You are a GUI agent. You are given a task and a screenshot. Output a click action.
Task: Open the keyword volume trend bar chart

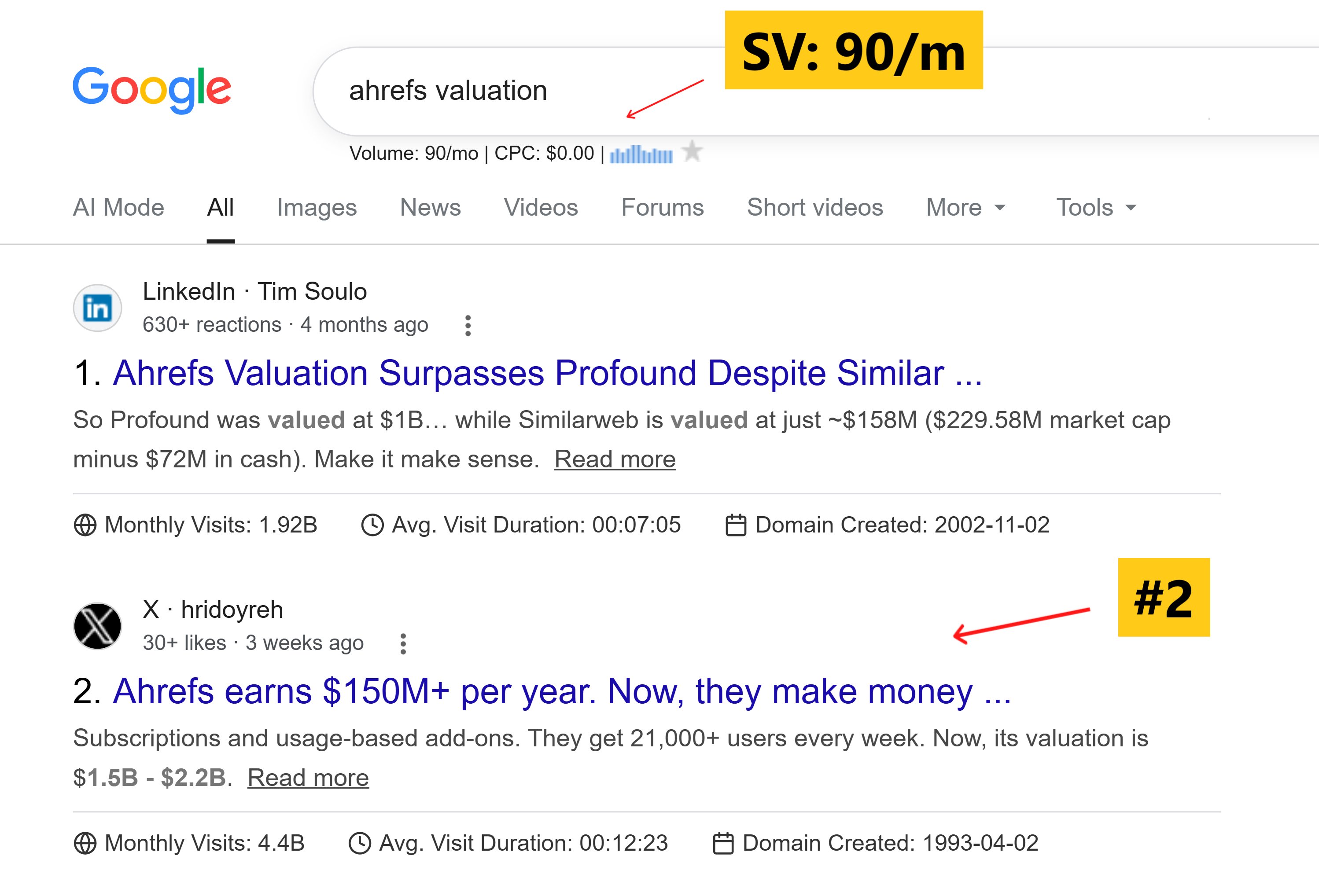coord(641,154)
